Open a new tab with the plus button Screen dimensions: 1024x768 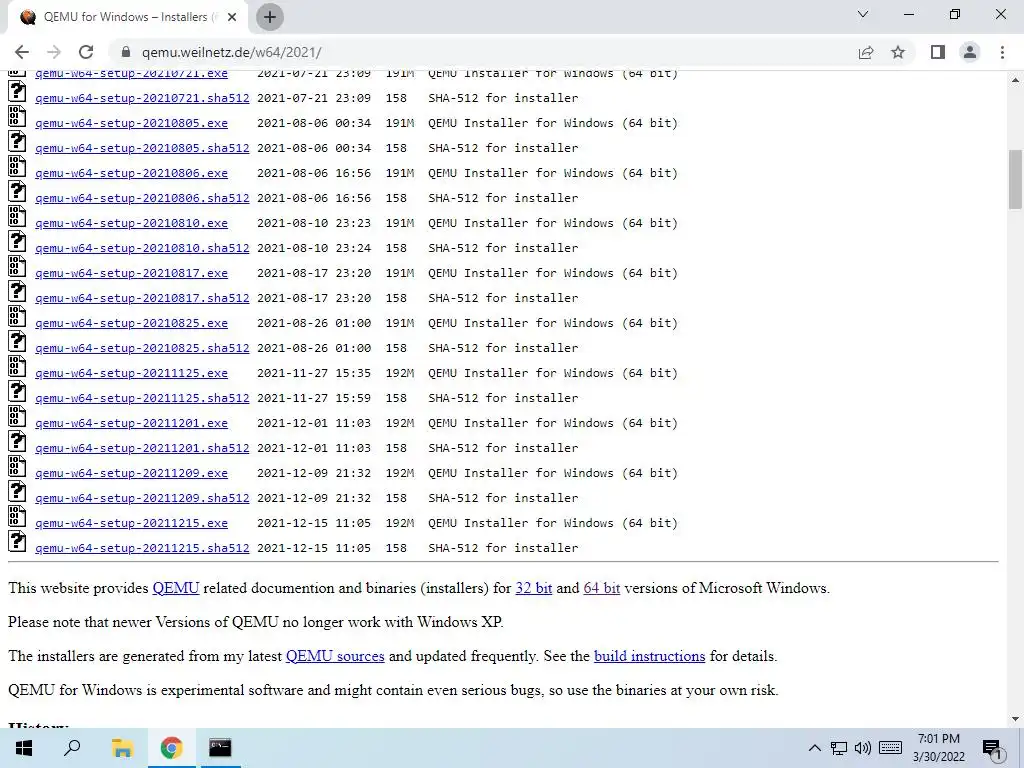click(270, 17)
